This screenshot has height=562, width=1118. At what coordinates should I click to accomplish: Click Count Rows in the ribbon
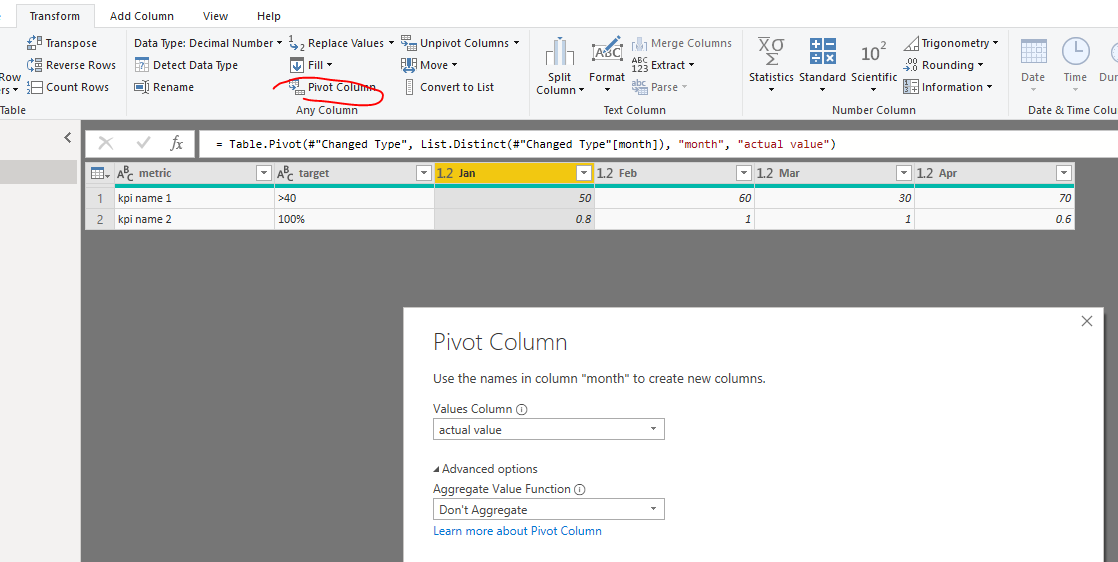[x=68, y=87]
